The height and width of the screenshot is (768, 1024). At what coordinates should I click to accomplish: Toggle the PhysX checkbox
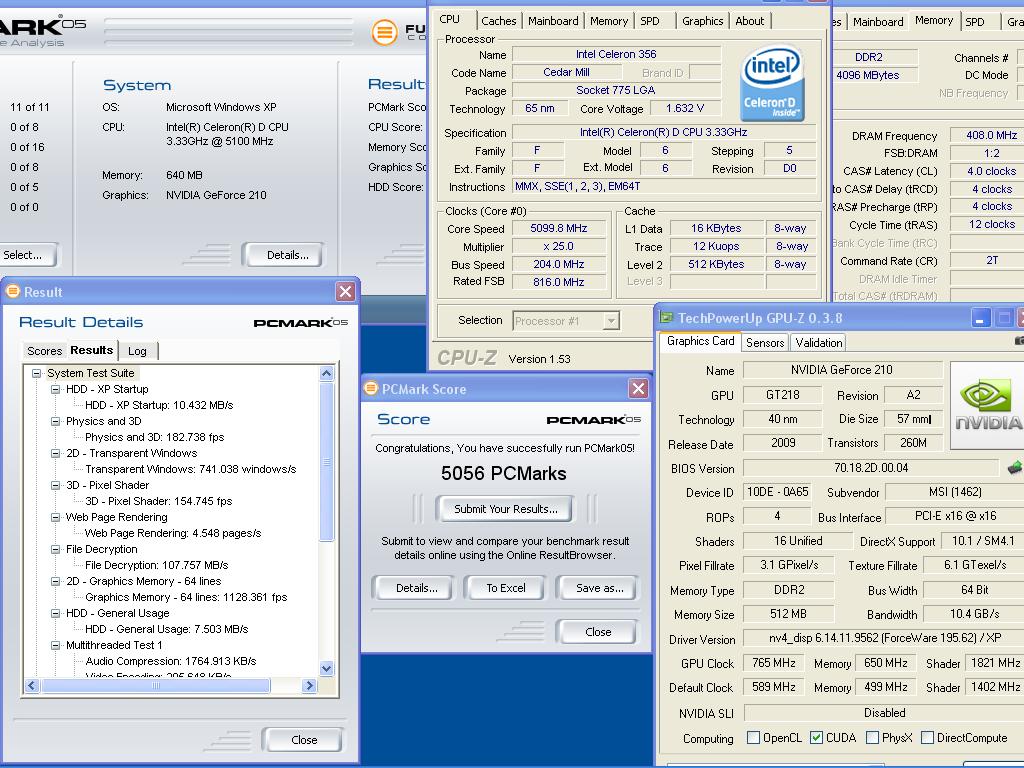872,737
